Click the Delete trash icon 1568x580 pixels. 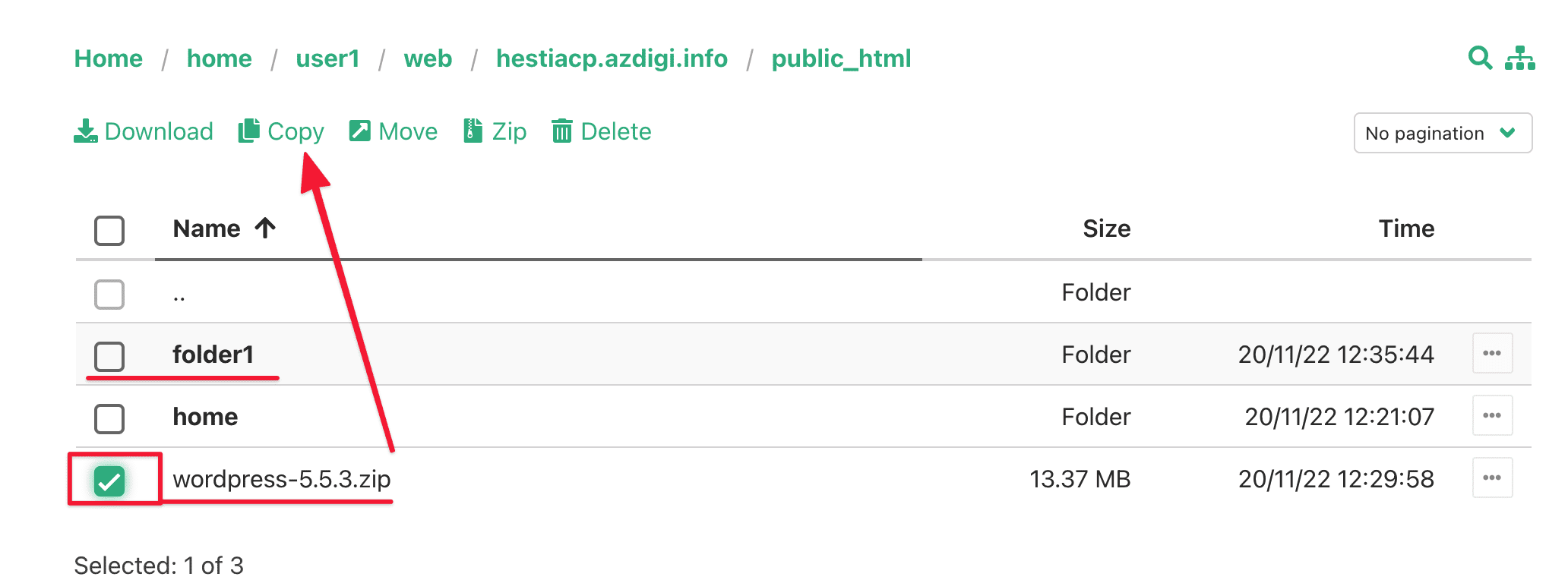pyautogui.click(x=562, y=131)
